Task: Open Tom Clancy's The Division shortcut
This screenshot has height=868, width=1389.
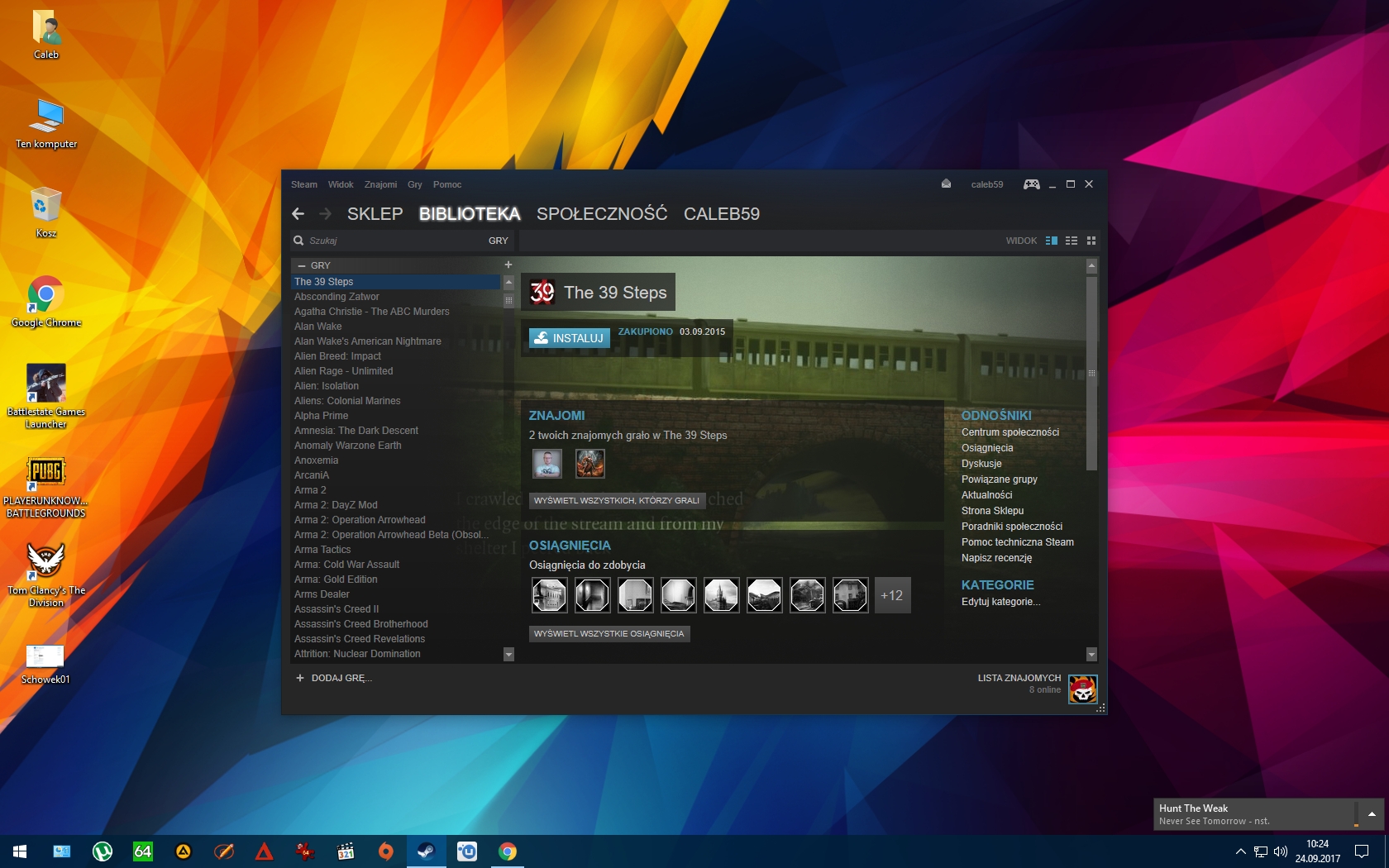Action: (x=46, y=575)
